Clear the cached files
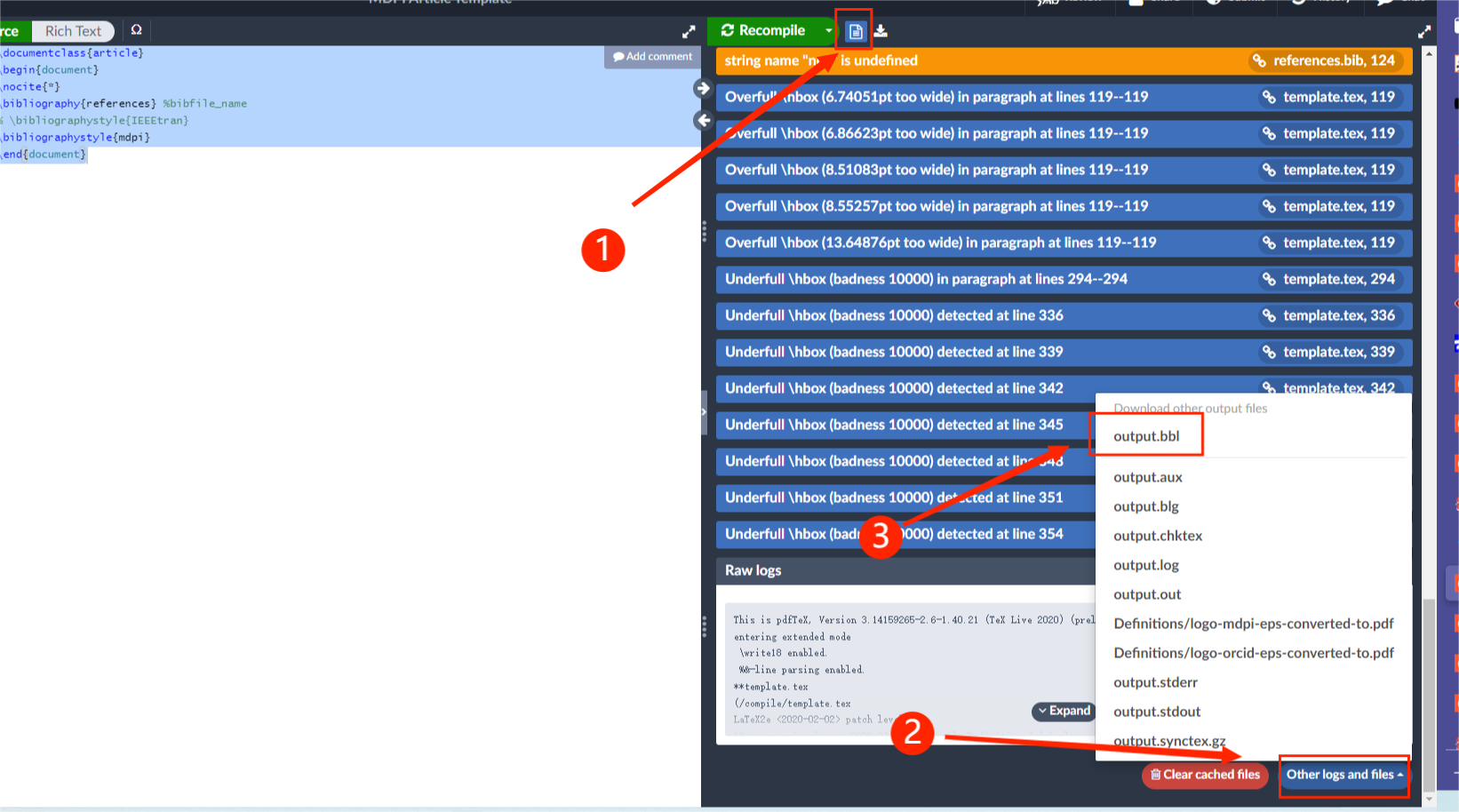The image size is (1459, 812). click(x=1205, y=775)
